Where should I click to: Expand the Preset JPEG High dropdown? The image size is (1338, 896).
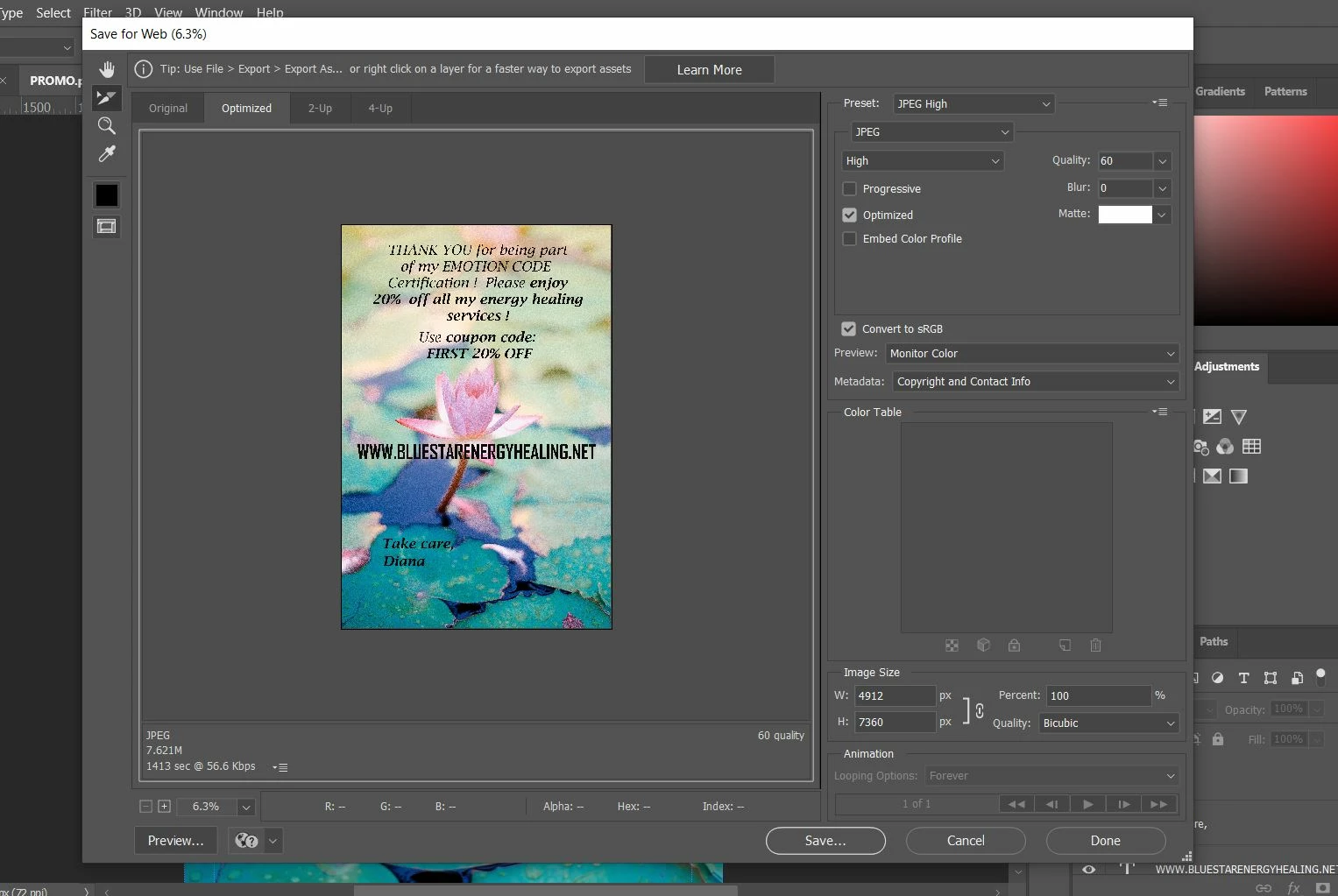973,103
